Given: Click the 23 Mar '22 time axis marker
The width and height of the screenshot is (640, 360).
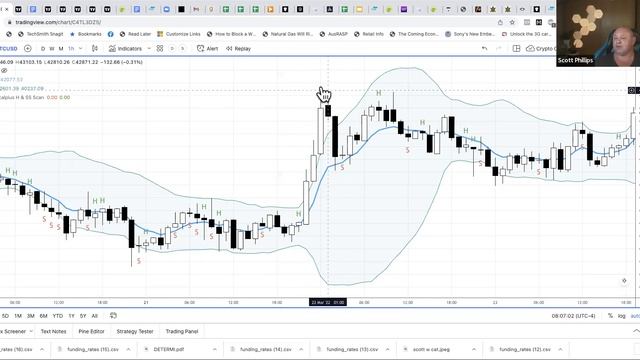Looking at the screenshot, I should [x=328, y=302].
